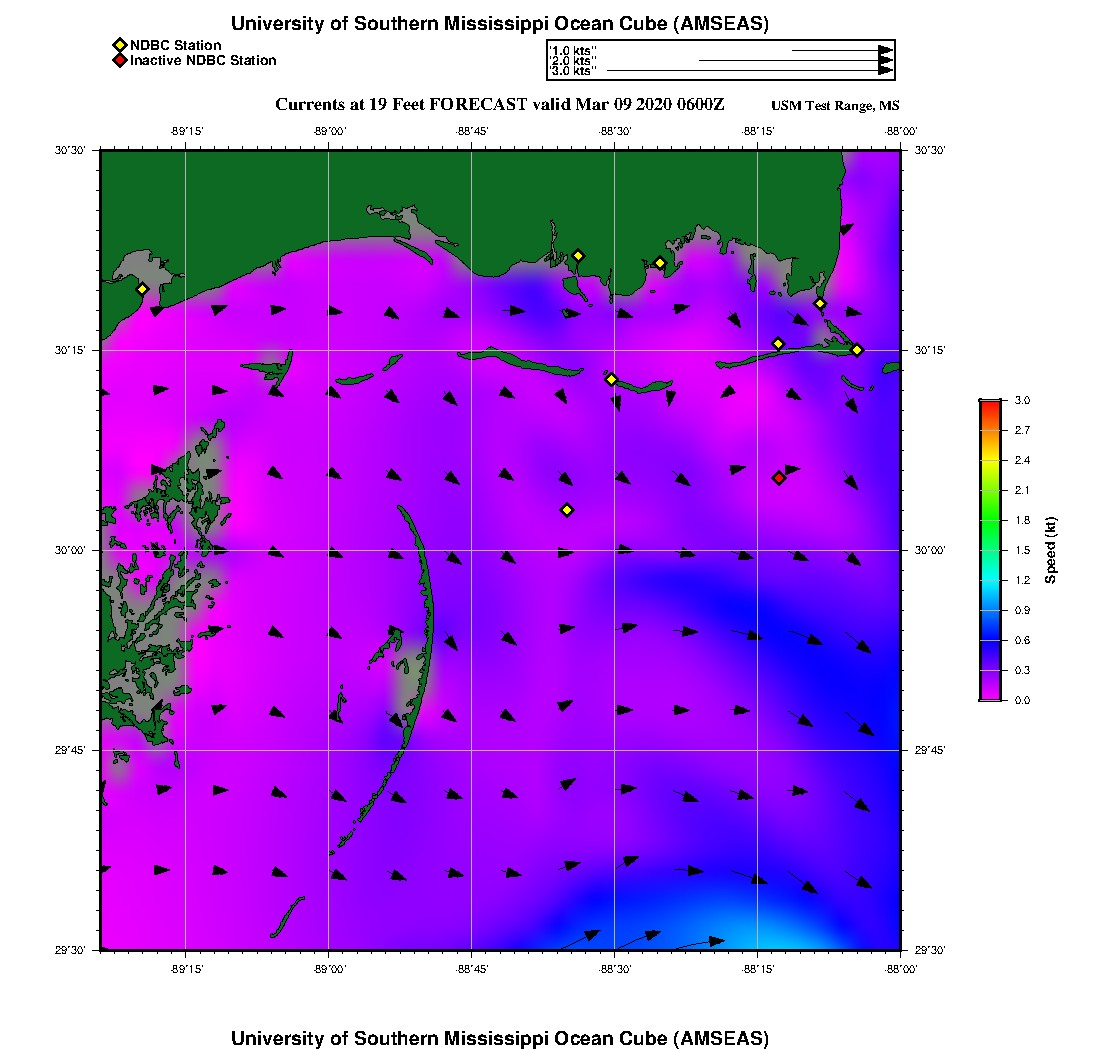Click the "Speed (kt)" color bar label

tap(1051, 550)
